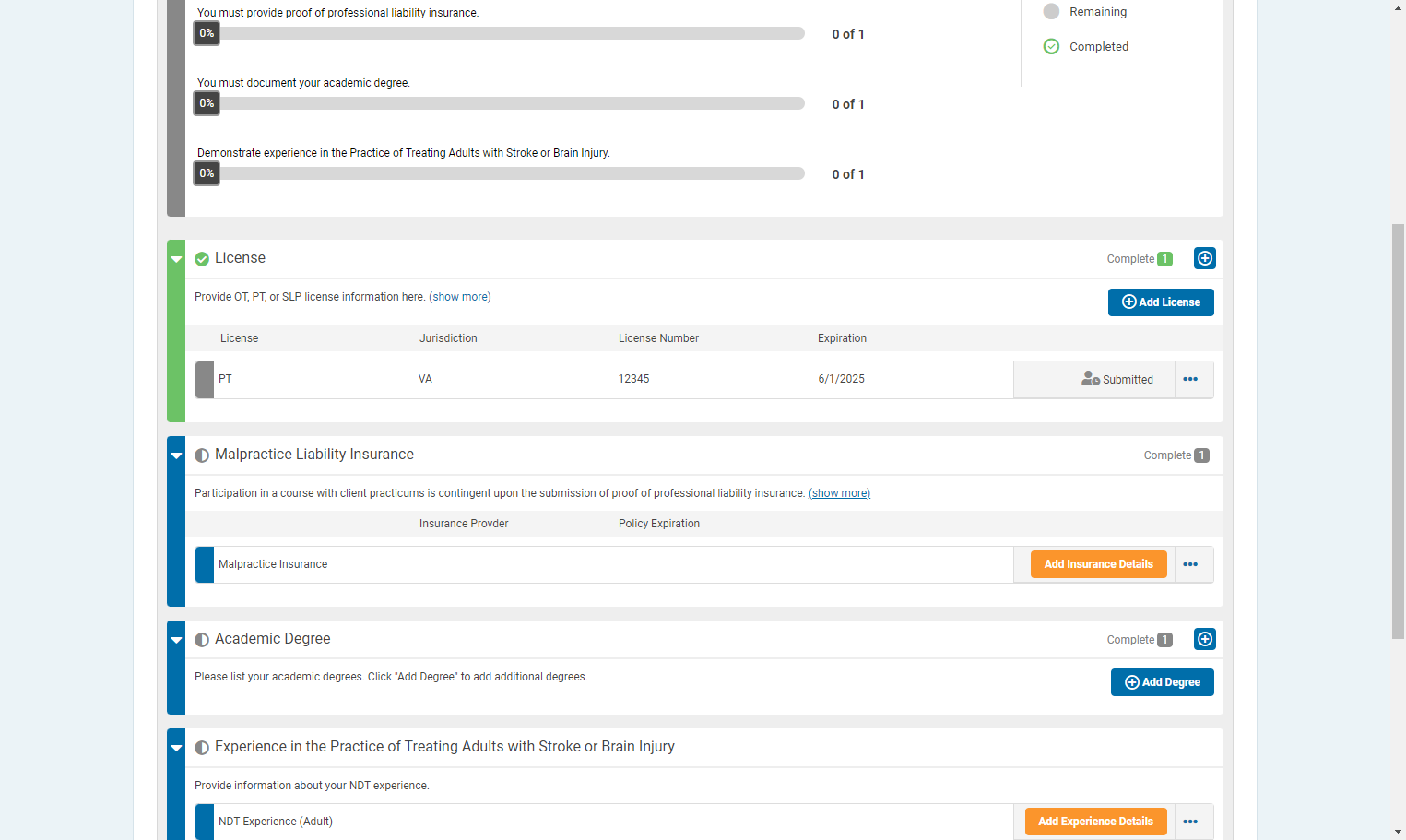Screen dimensions: 1406x840
Task: Click the half-circle status icon beside Academic Degree
Action: pyautogui.click(x=202, y=640)
